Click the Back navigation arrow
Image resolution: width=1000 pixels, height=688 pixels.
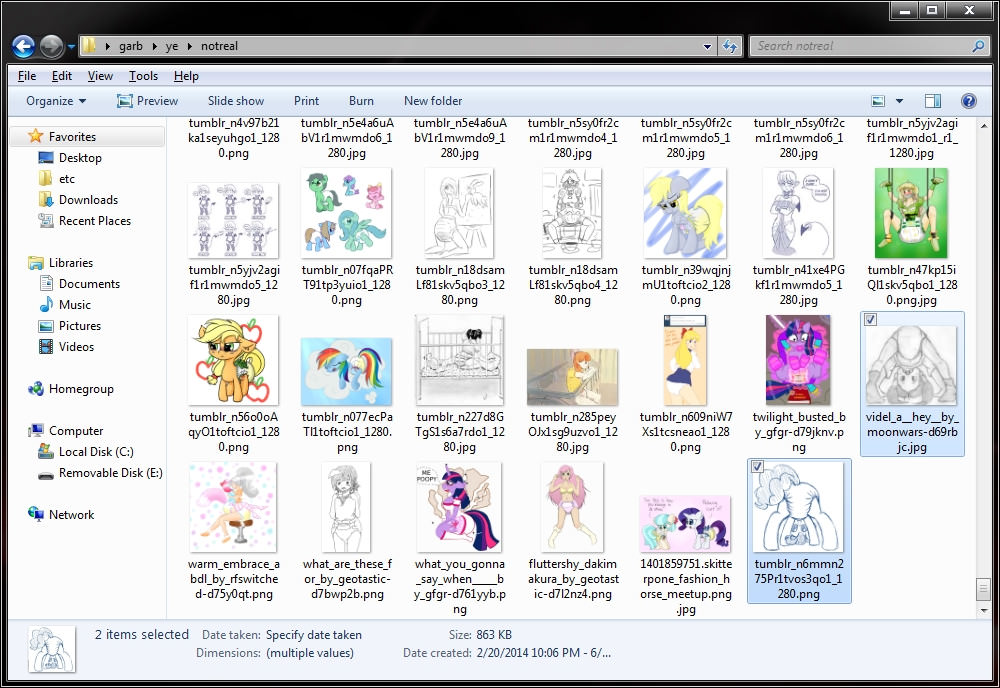click(x=24, y=46)
